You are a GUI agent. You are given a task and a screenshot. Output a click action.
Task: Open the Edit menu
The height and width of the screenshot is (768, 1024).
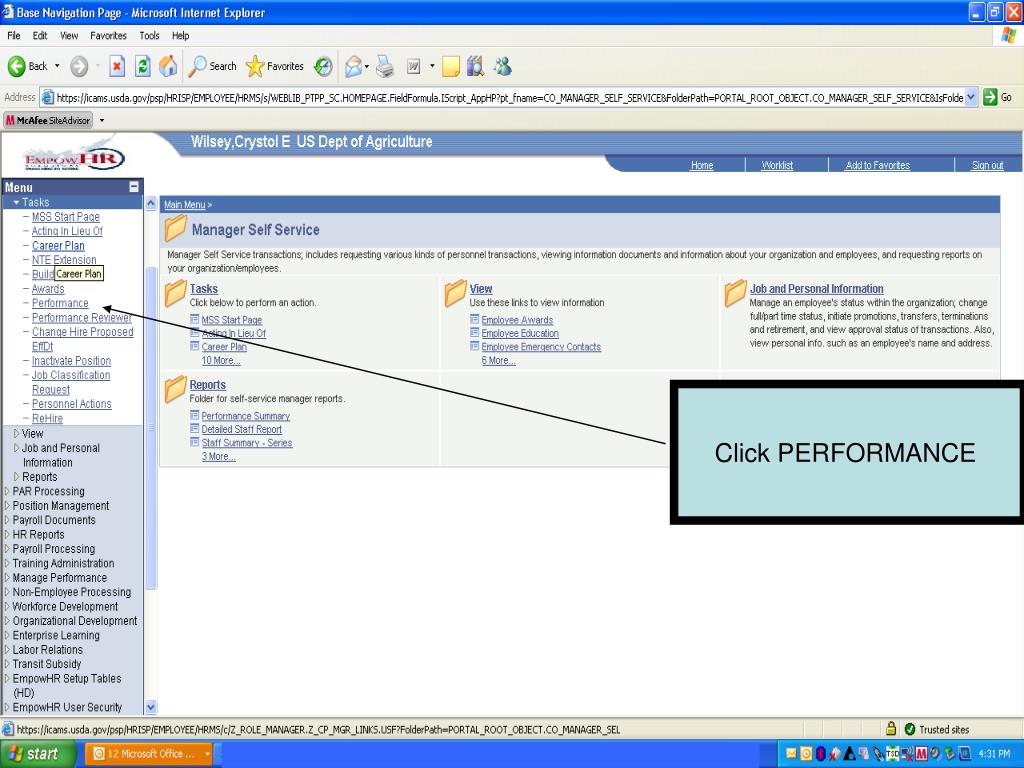40,35
